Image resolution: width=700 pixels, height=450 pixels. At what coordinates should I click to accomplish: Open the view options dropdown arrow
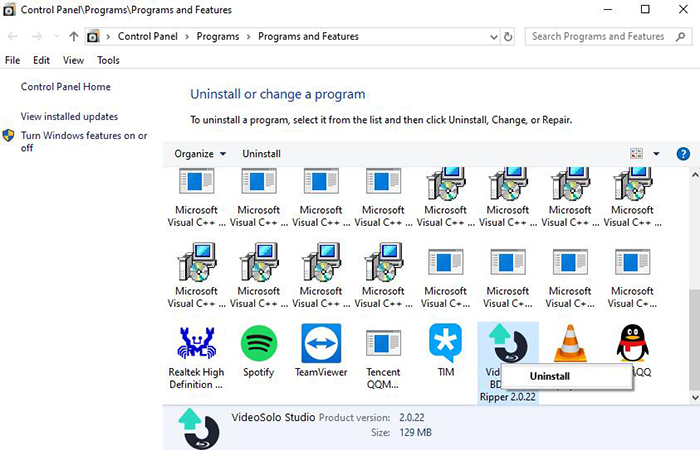[656, 154]
